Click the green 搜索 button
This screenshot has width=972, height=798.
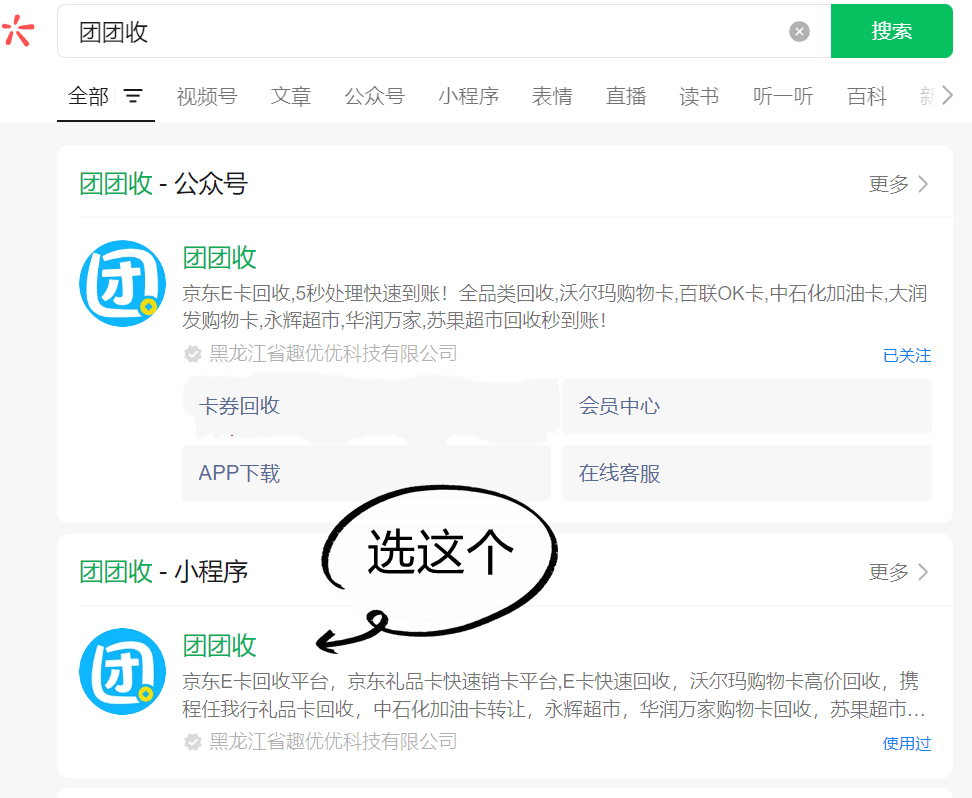(x=891, y=31)
